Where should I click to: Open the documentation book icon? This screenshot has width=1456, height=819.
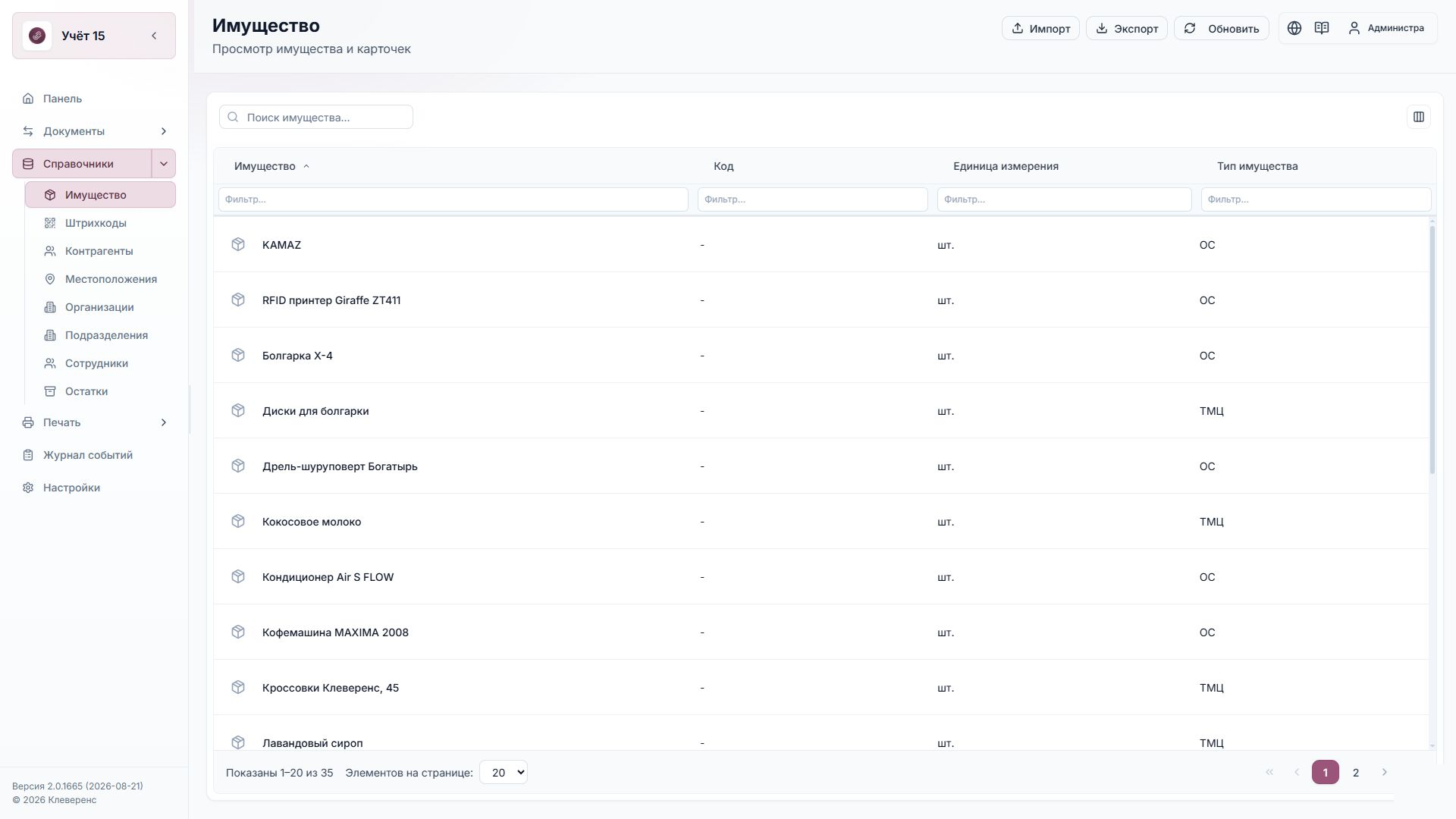point(1322,28)
